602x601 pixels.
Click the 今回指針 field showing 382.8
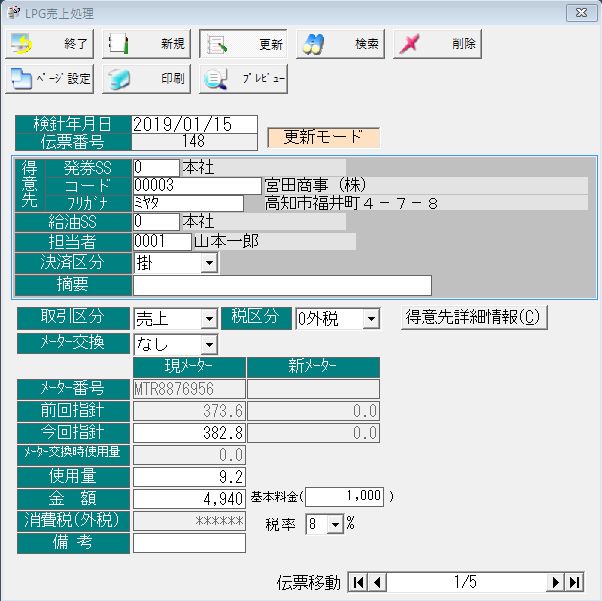[189, 433]
